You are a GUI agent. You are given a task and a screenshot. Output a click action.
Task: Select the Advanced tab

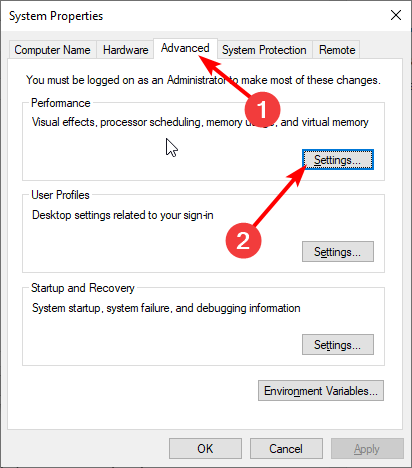tap(185, 48)
